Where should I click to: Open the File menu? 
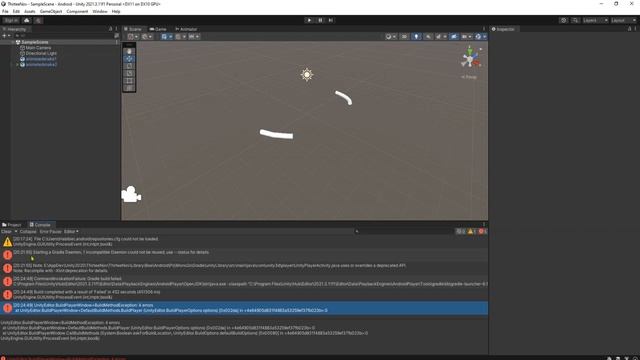tap(5, 11)
